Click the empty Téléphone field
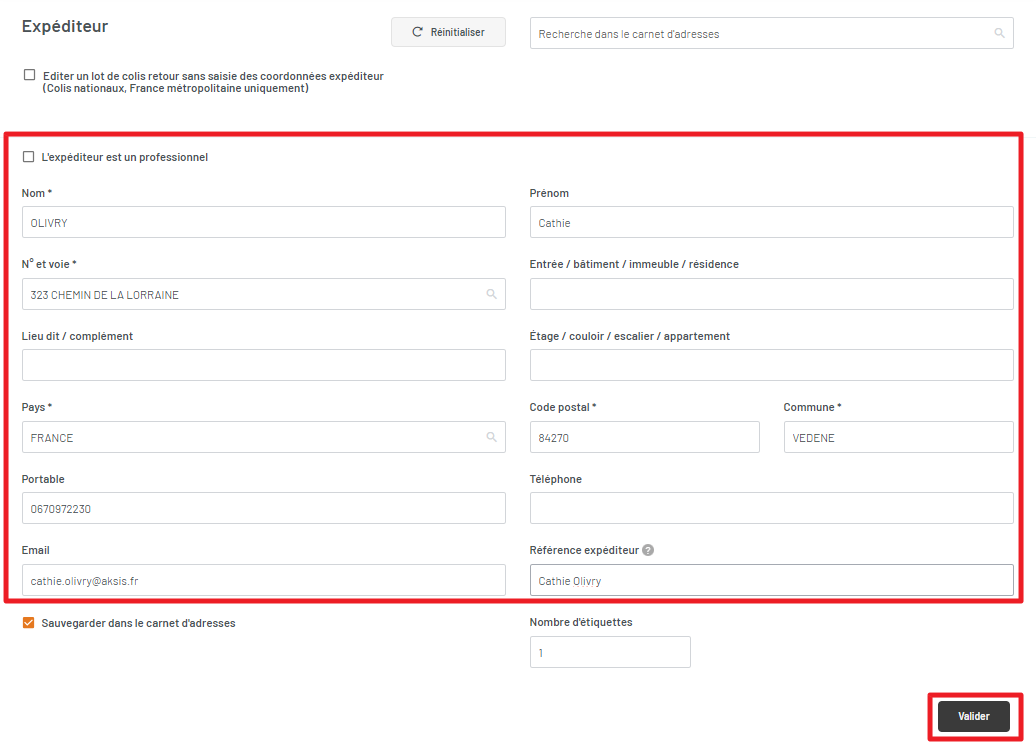 click(x=772, y=508)
